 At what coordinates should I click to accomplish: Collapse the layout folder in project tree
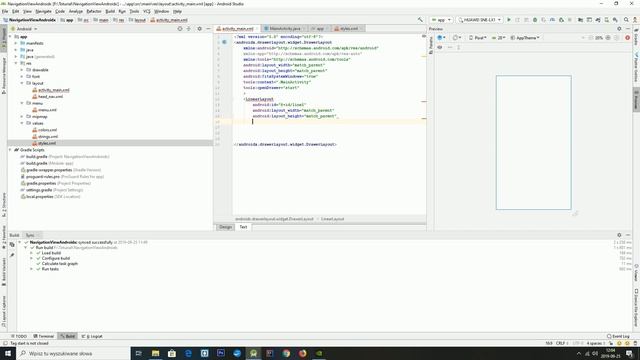click(22, 83)
